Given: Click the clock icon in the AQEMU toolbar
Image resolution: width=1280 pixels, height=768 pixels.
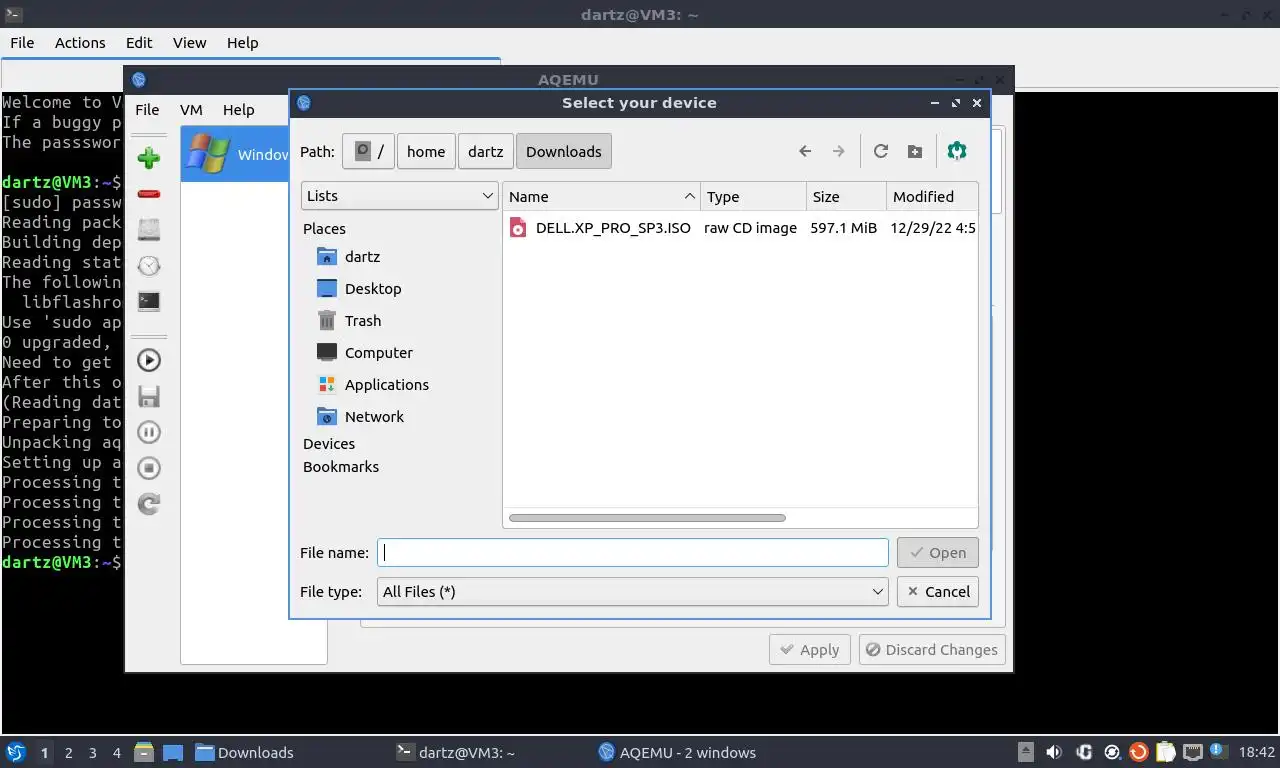Looking at the screenshot, I should (149, 265).
